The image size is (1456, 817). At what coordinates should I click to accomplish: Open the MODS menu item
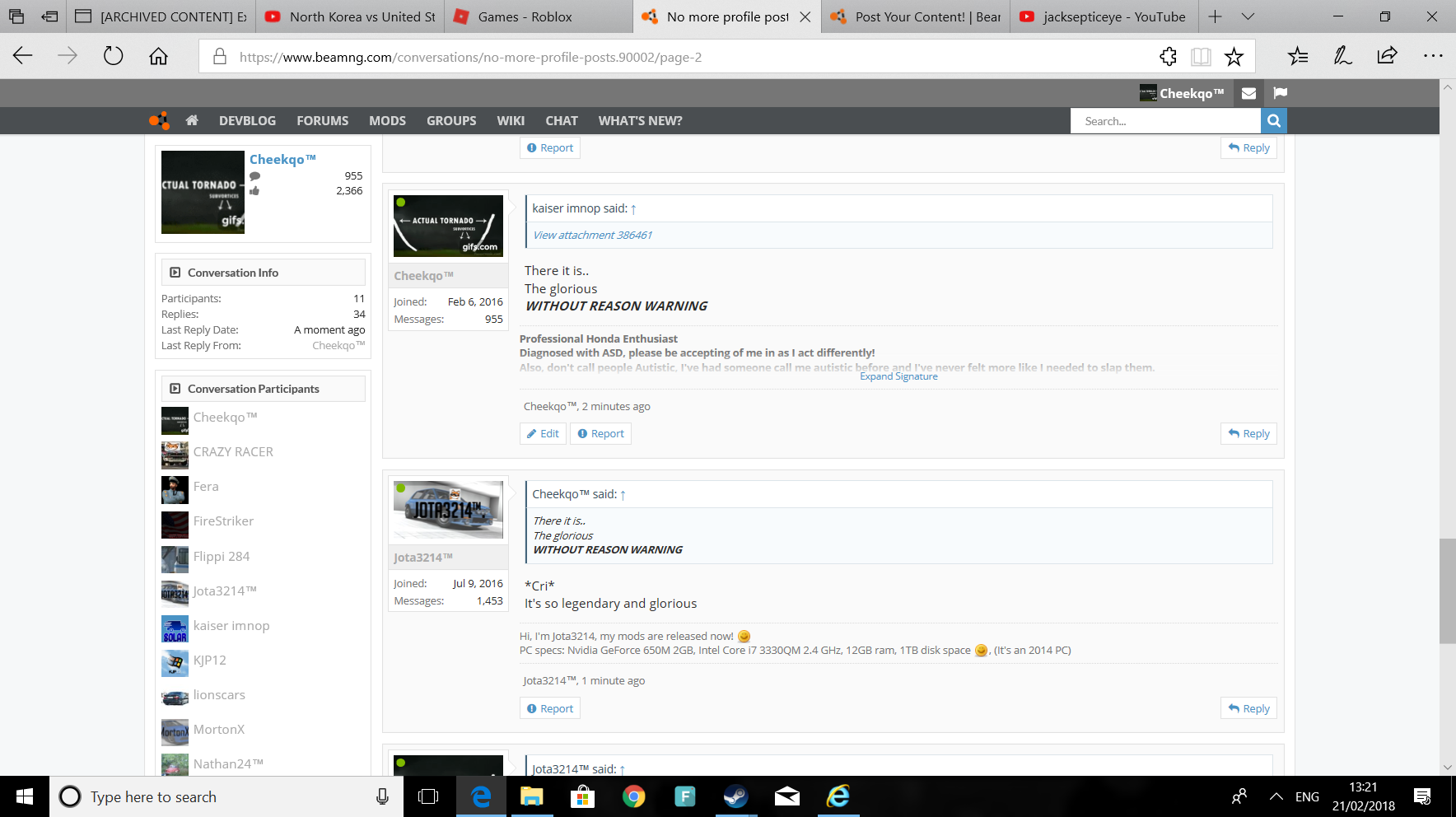[387, 120]
